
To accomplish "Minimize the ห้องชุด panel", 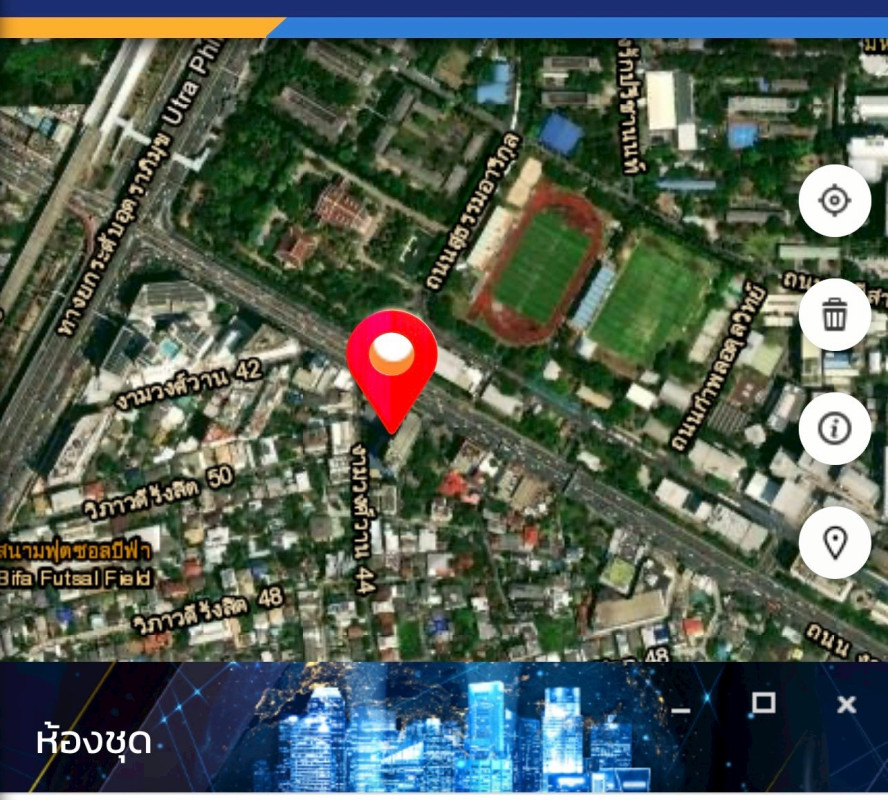I will 681,710.
